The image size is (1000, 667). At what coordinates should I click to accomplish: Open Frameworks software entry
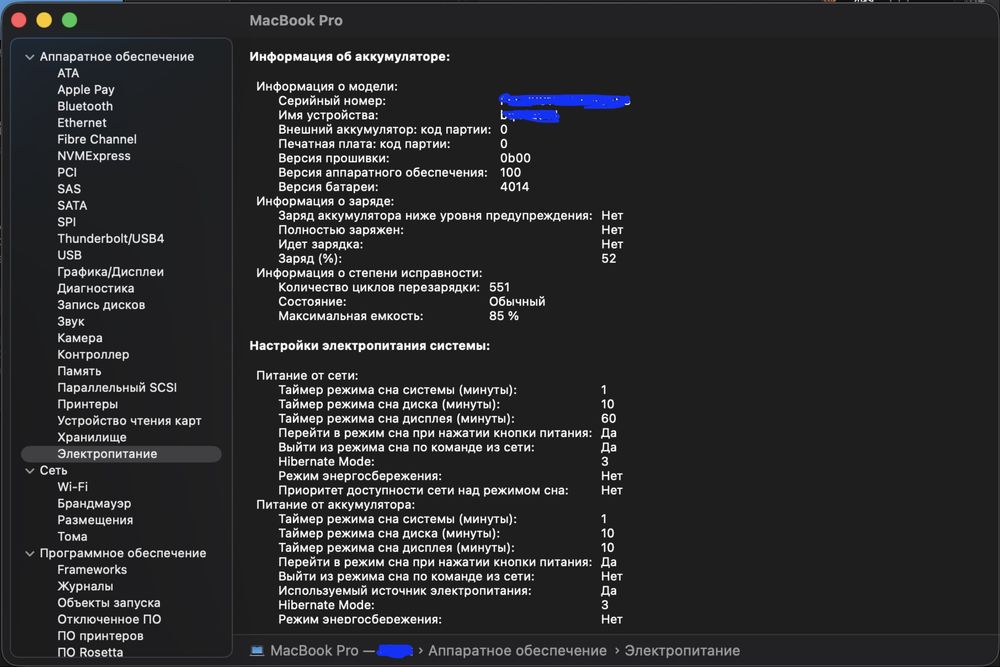(92, 570)
